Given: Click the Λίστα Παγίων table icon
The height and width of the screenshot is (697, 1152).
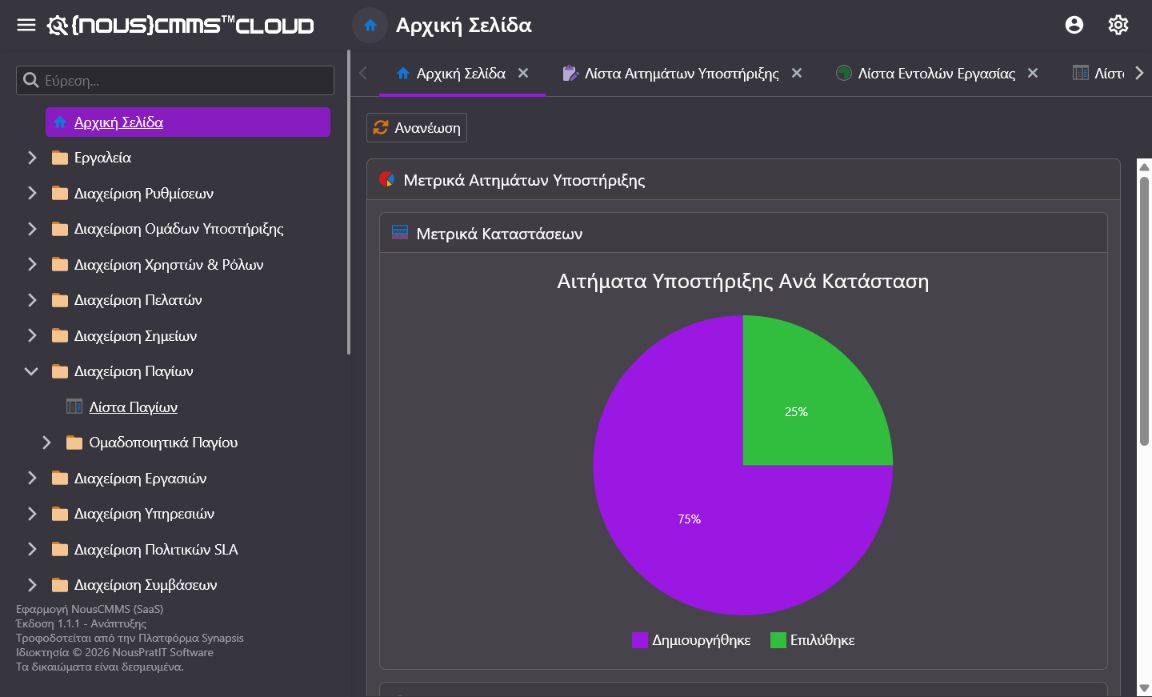Looking at the screenshot, I should tap(74, 407).
